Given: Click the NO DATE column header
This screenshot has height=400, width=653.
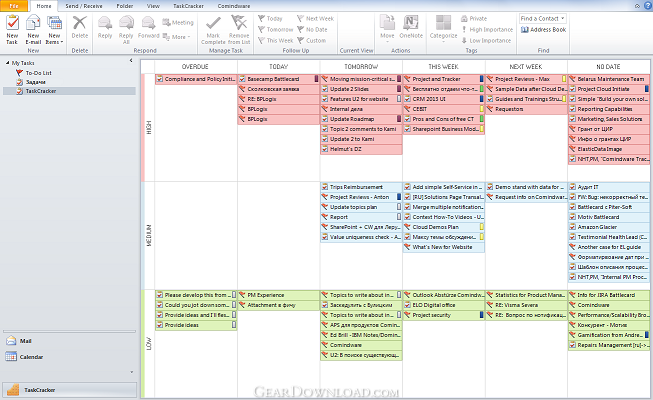Looking at the screenshot, I should point(608,67).
